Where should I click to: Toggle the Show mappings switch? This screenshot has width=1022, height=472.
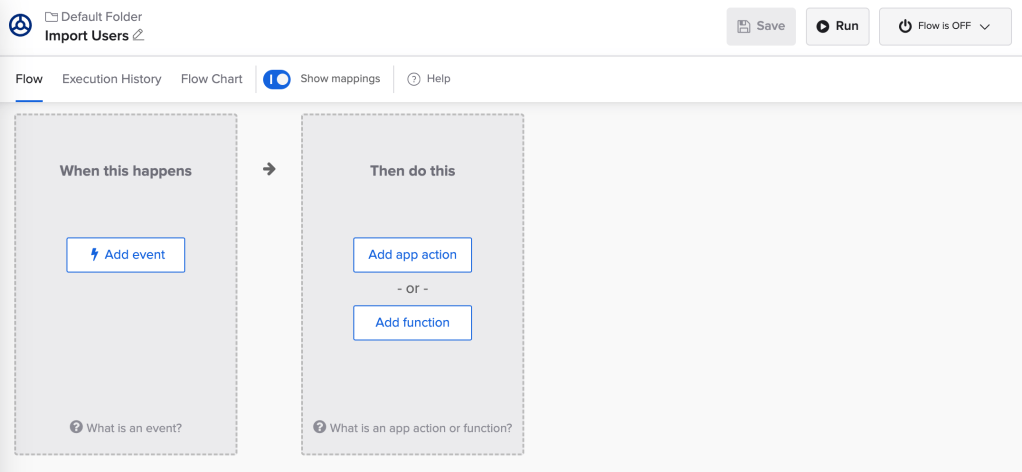pos(277,79)
